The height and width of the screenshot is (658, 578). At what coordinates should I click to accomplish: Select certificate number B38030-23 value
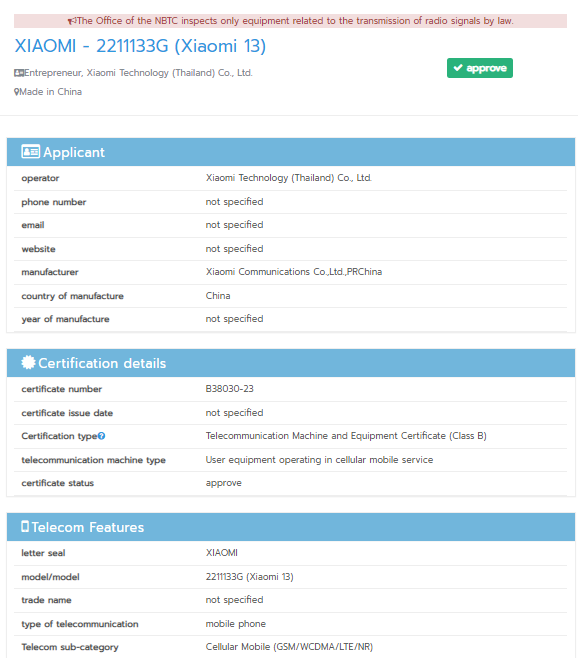coord(230,389)
